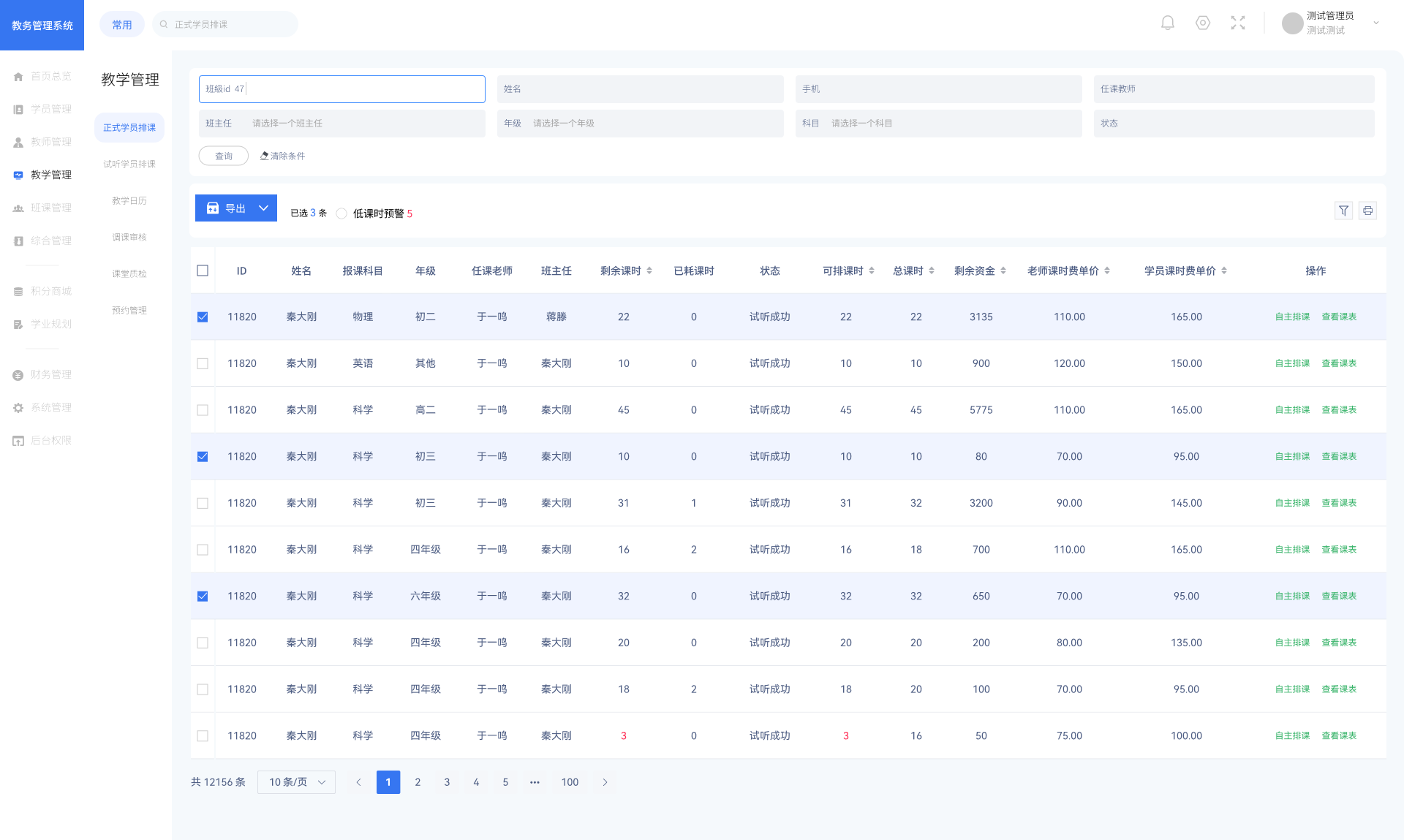Click 清除条件 to clear filters
1404x840 pixels.
pyautogui.click(x=283, y=156)
